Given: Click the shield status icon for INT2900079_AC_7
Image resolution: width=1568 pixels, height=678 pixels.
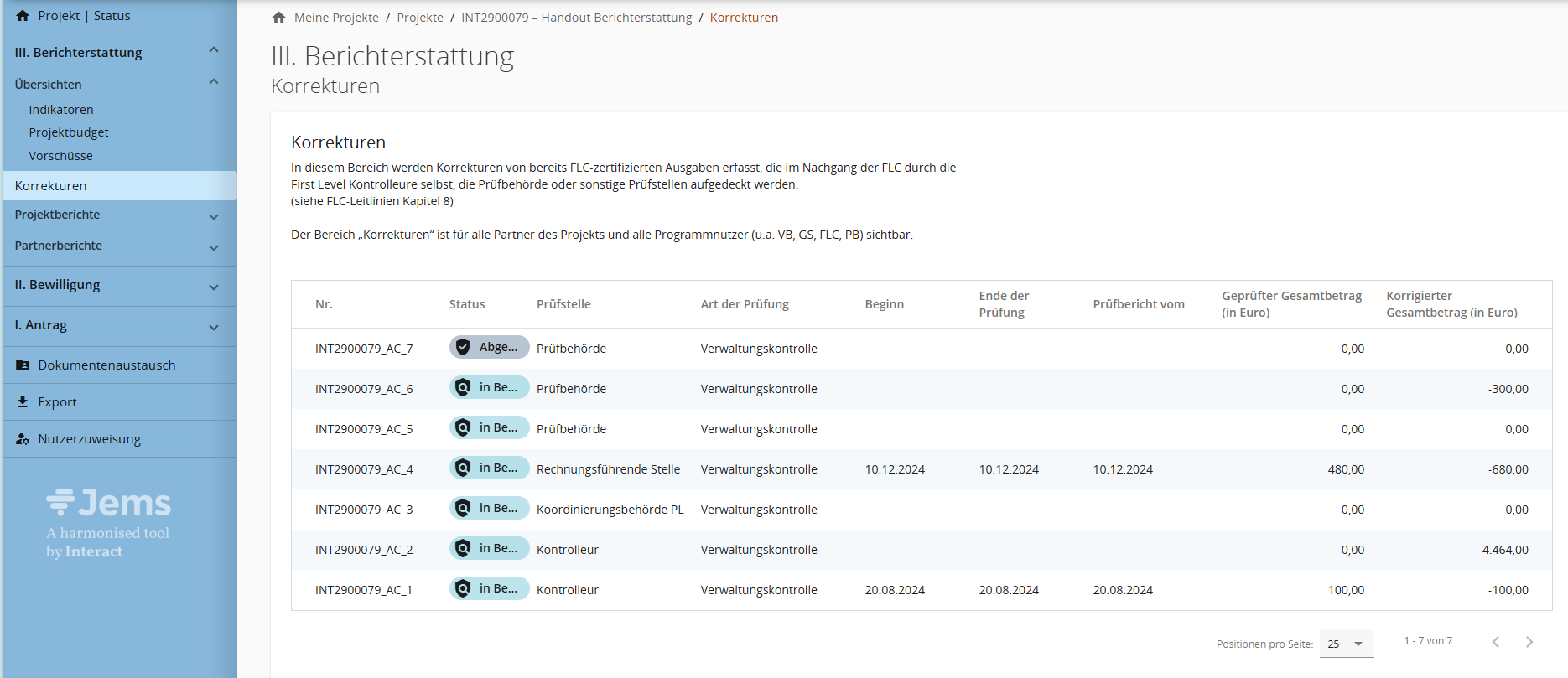Looking at the screenshot, I should [x=463, y=347].
